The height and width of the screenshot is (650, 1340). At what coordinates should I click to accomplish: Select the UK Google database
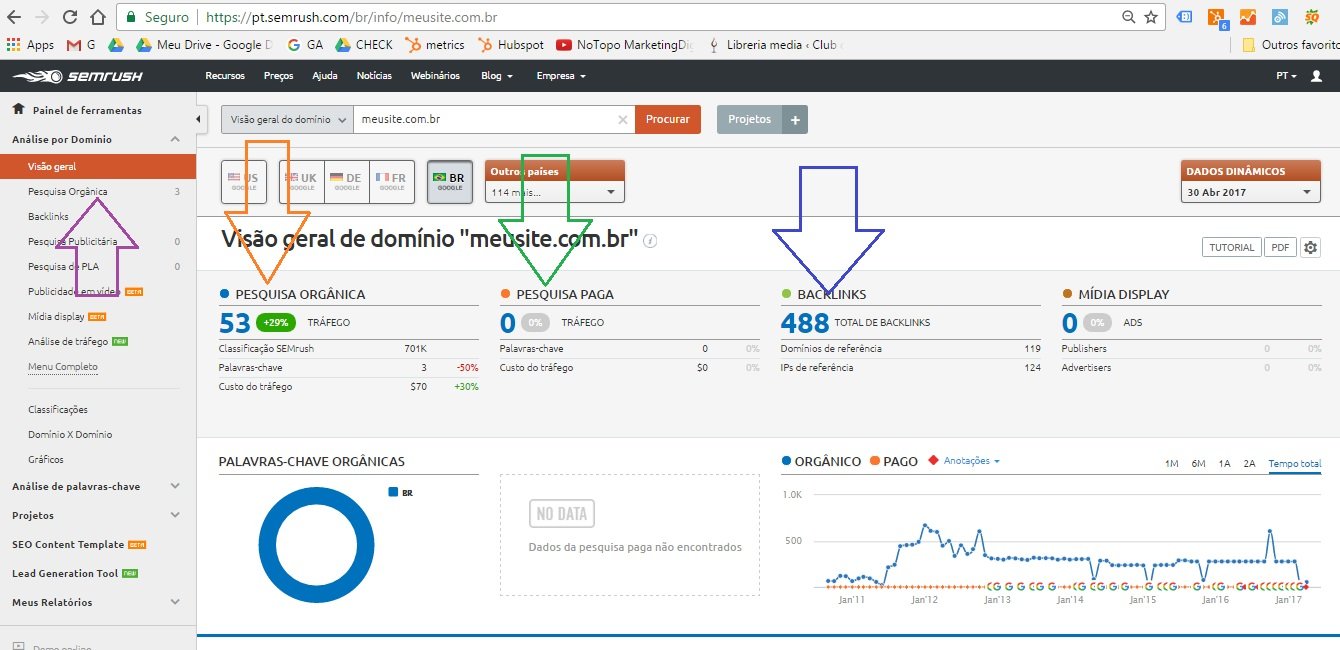[302, 182]
